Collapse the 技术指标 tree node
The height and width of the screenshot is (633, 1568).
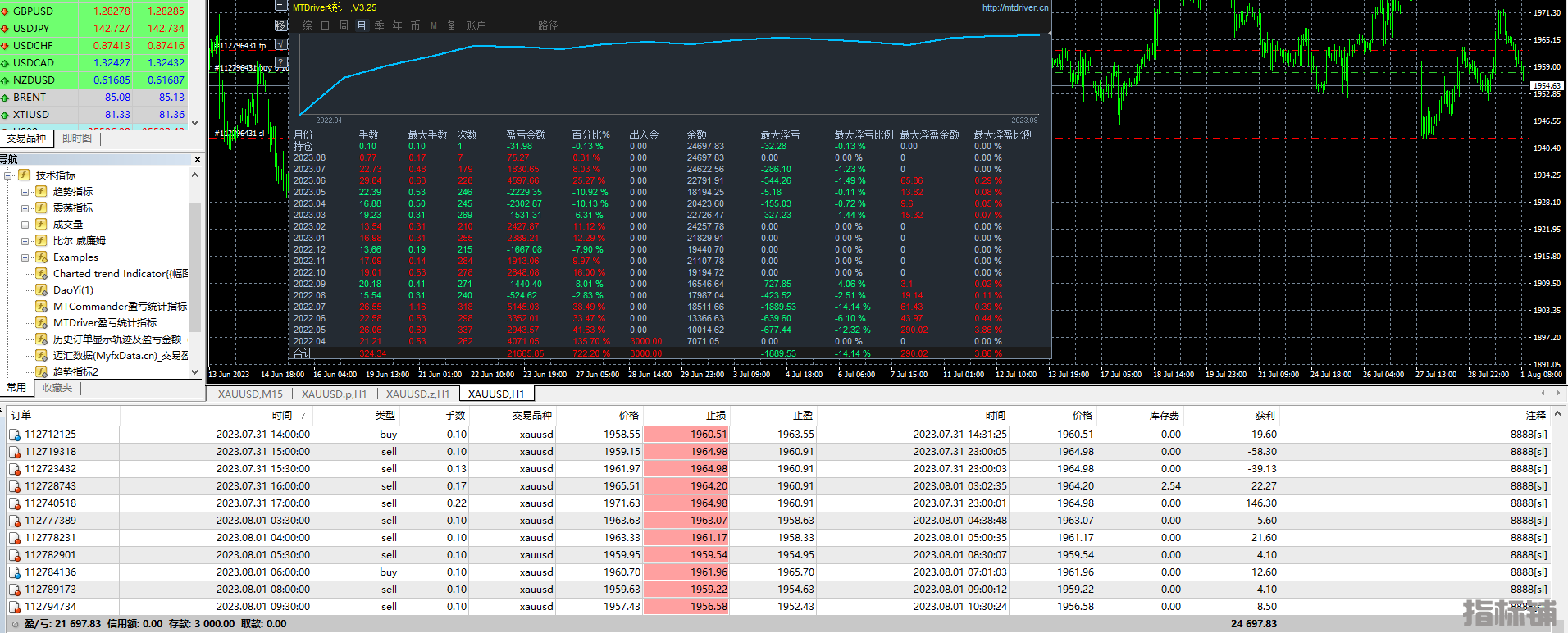8,175
